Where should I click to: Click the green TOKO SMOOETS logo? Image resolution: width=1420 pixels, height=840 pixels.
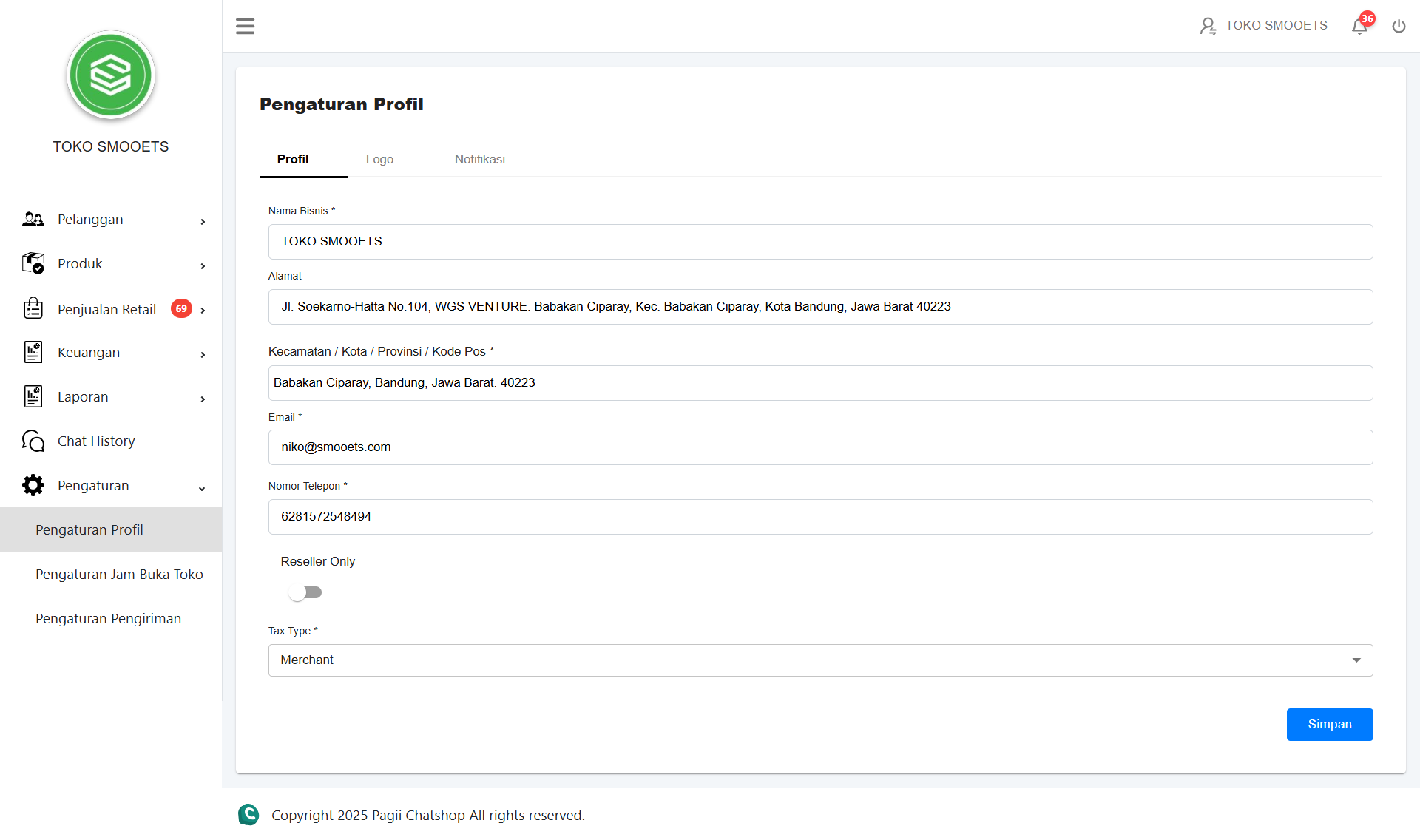pos(111,75)
